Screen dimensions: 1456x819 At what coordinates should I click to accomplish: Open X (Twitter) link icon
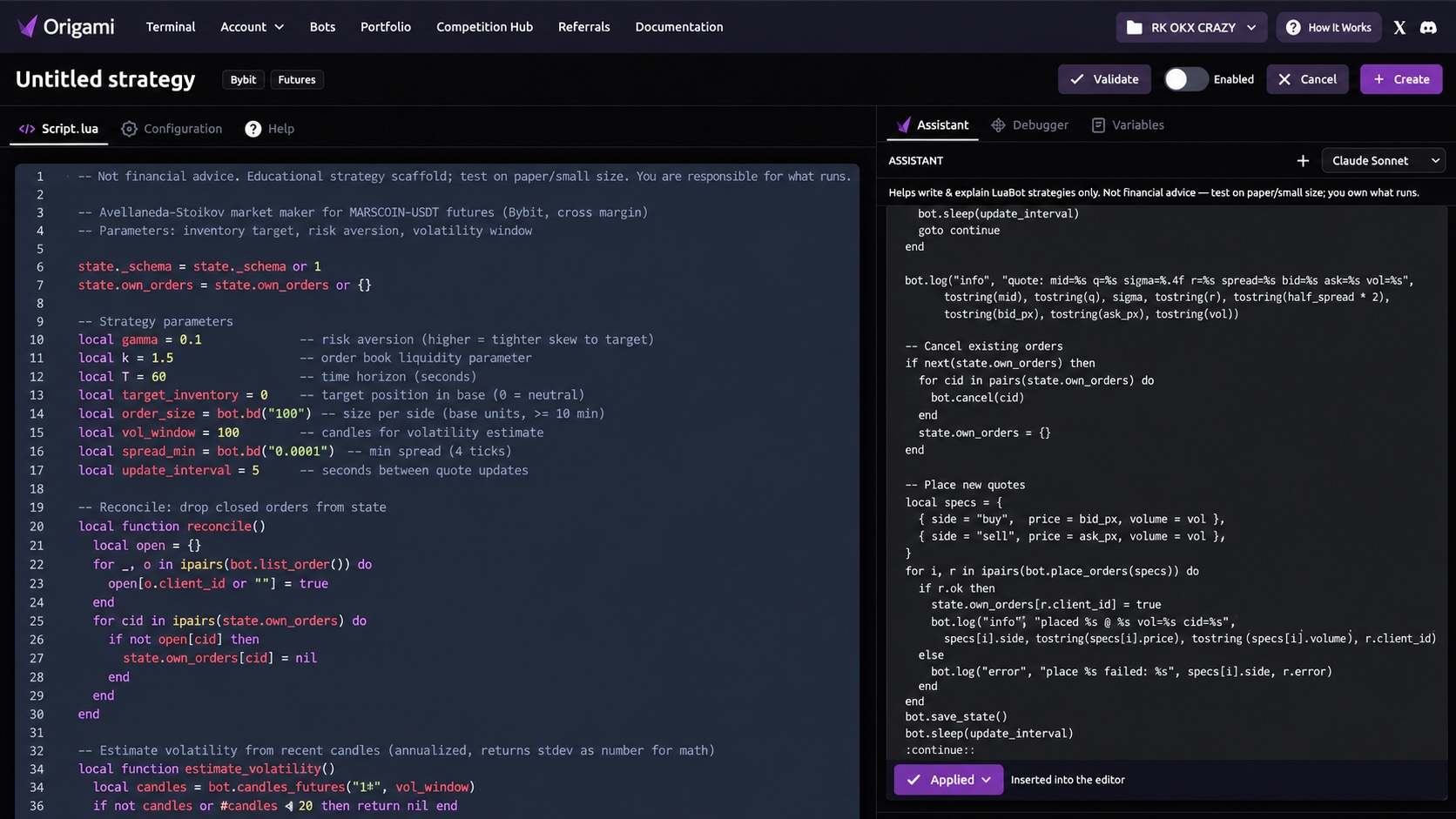tap(1399, 28)
